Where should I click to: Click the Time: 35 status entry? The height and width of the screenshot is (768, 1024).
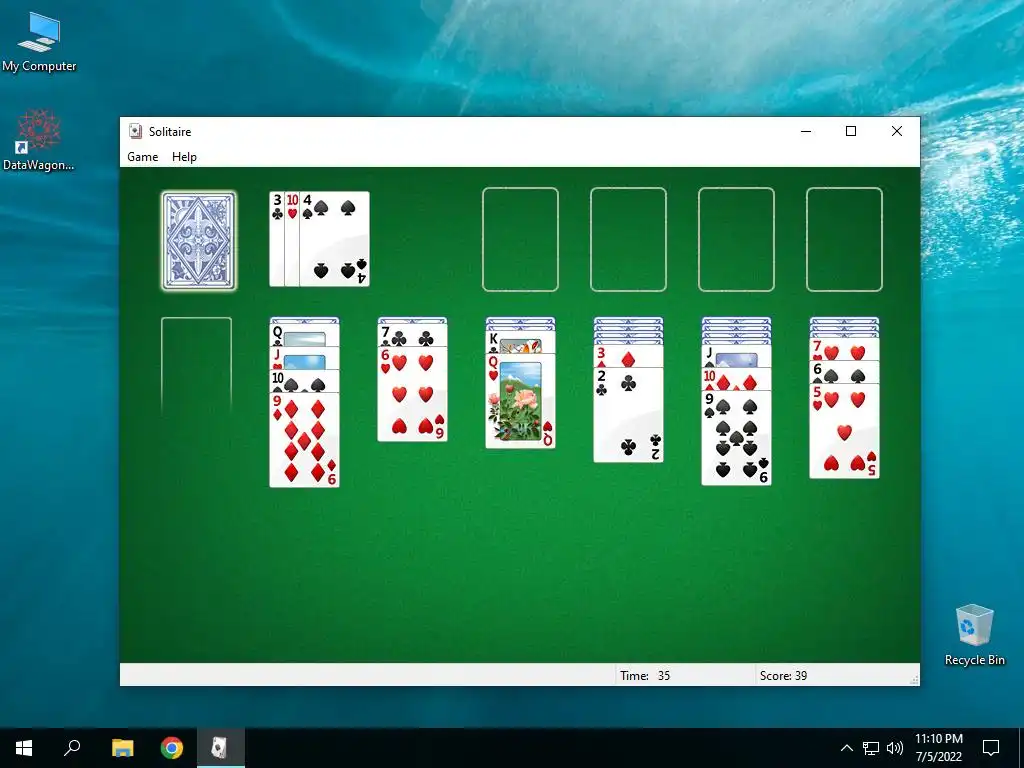coord(645,676)
